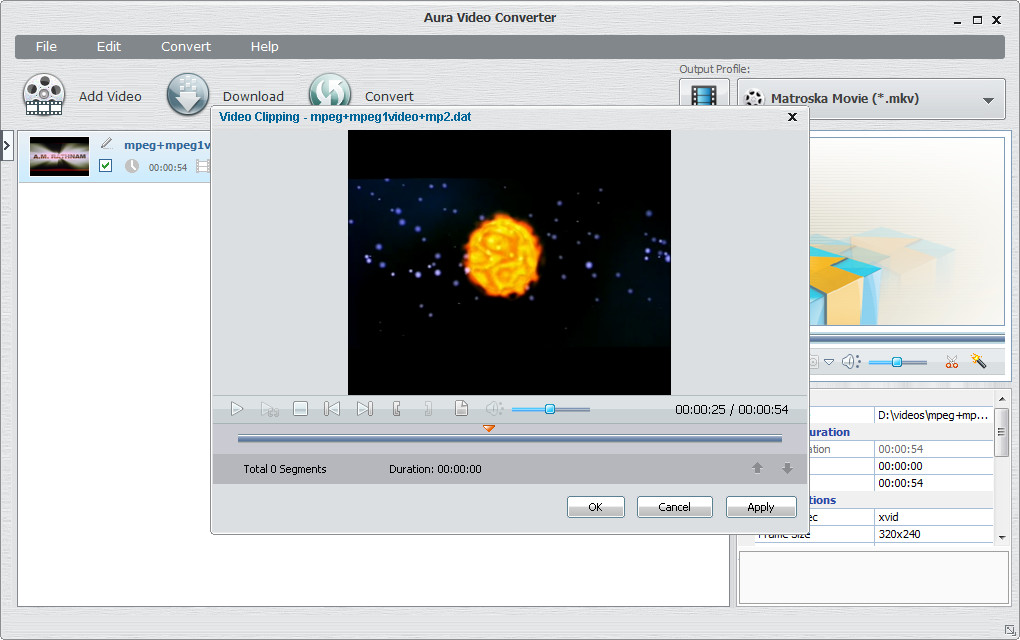Click the Add Video film reel icon
This screenshot has height=640, width=1020.
click(44, 96)
